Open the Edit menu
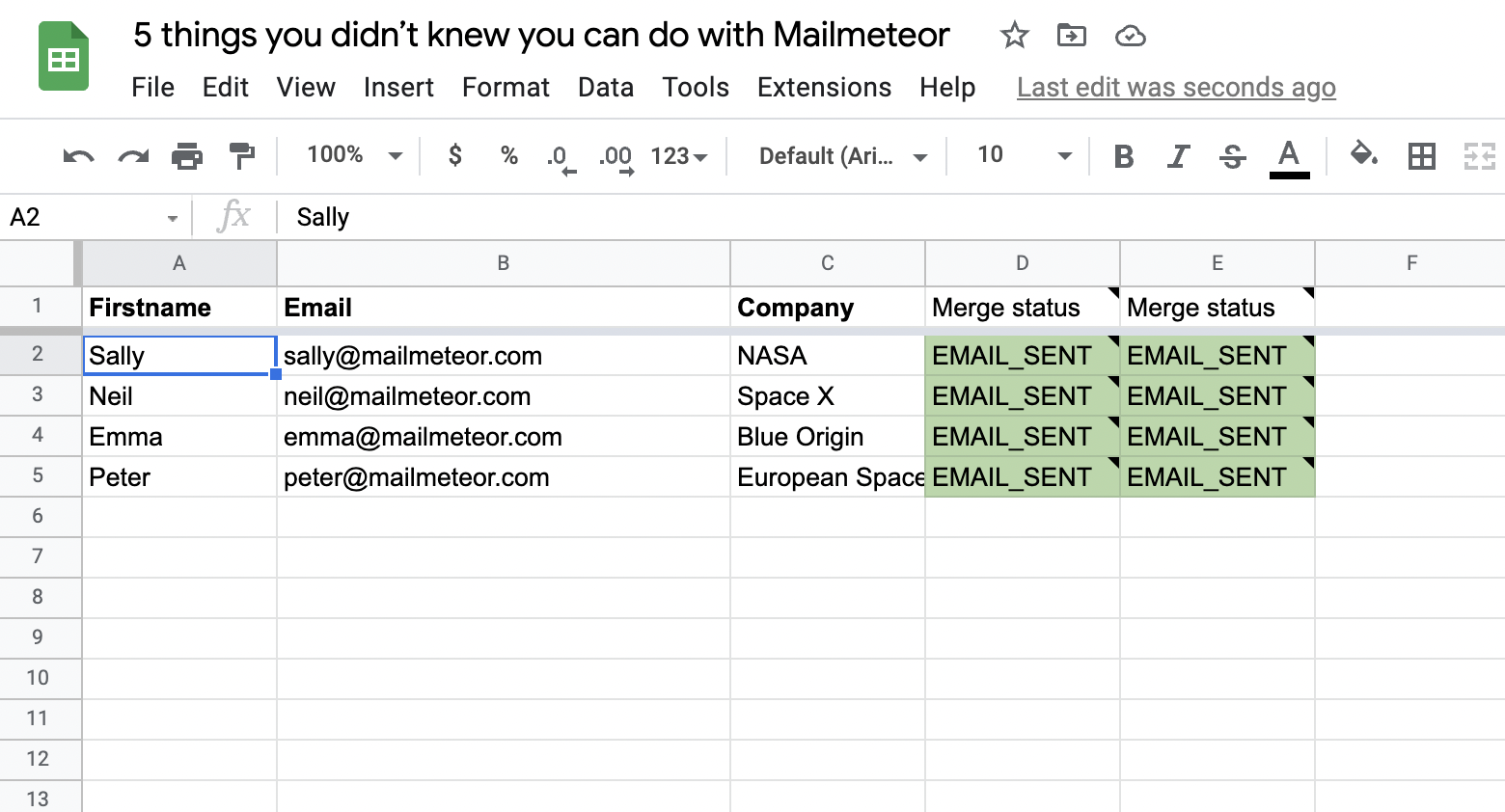Viewport: 1505px width, 812px height. (x=226, y=88)
